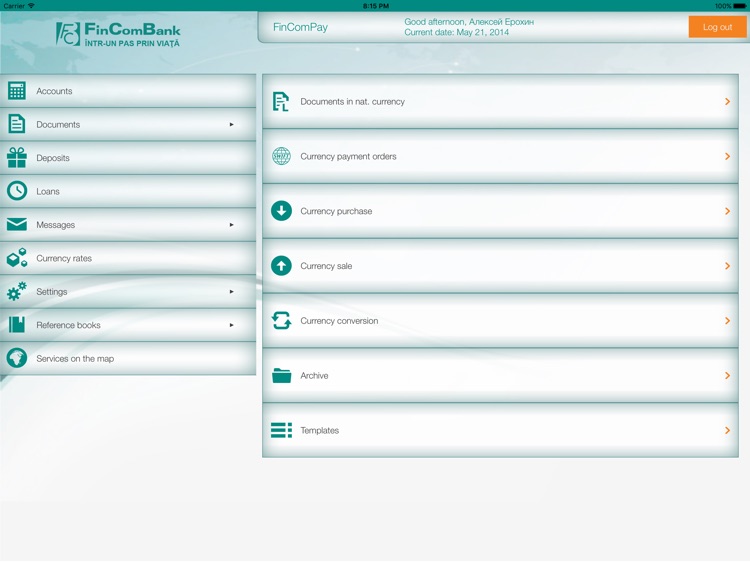This screenshot has height=562, width=750.
Task: Click the FinComPay title
Action: tap(300, 27)
